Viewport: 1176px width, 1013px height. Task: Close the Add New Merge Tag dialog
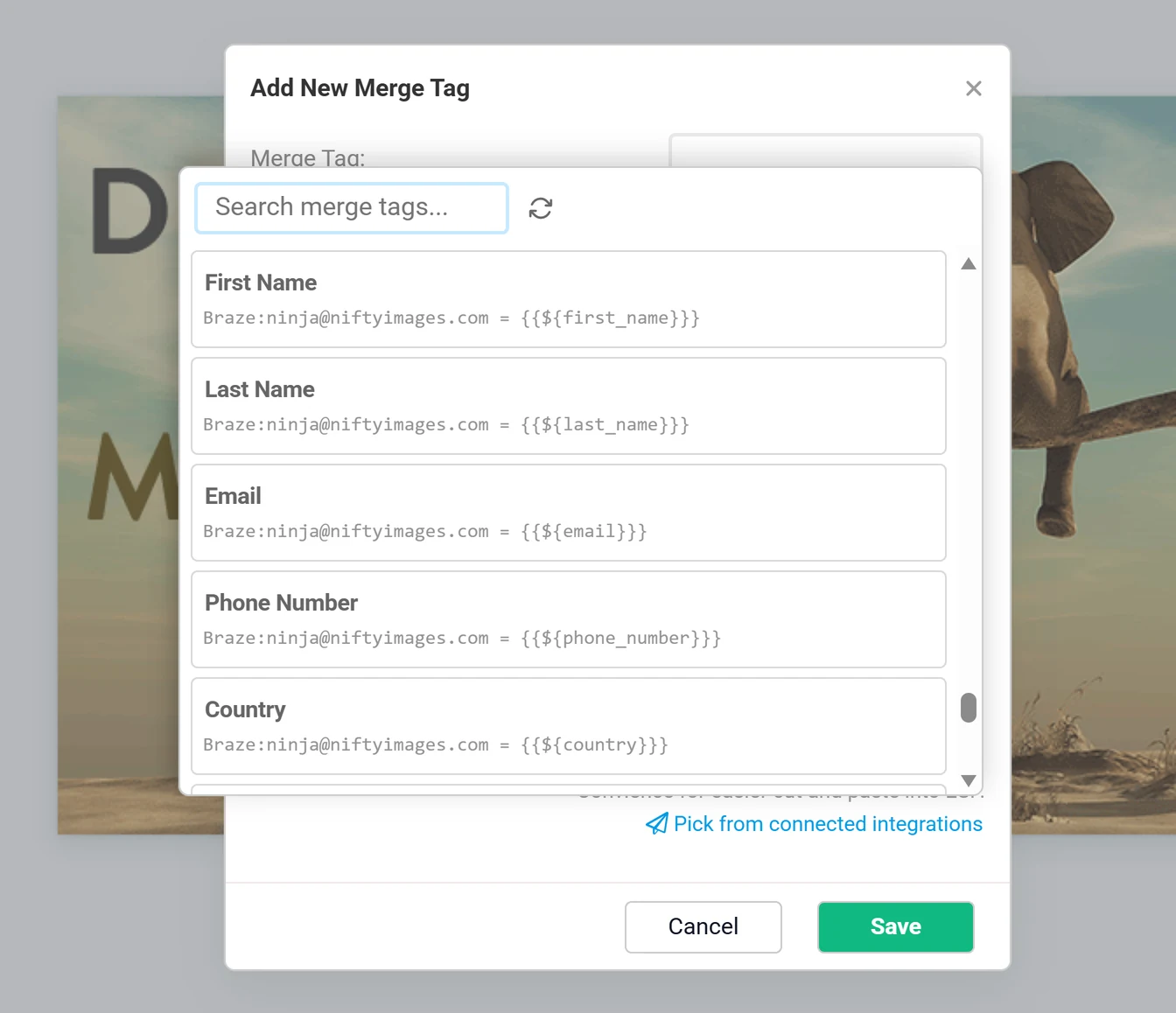[973, 88]
